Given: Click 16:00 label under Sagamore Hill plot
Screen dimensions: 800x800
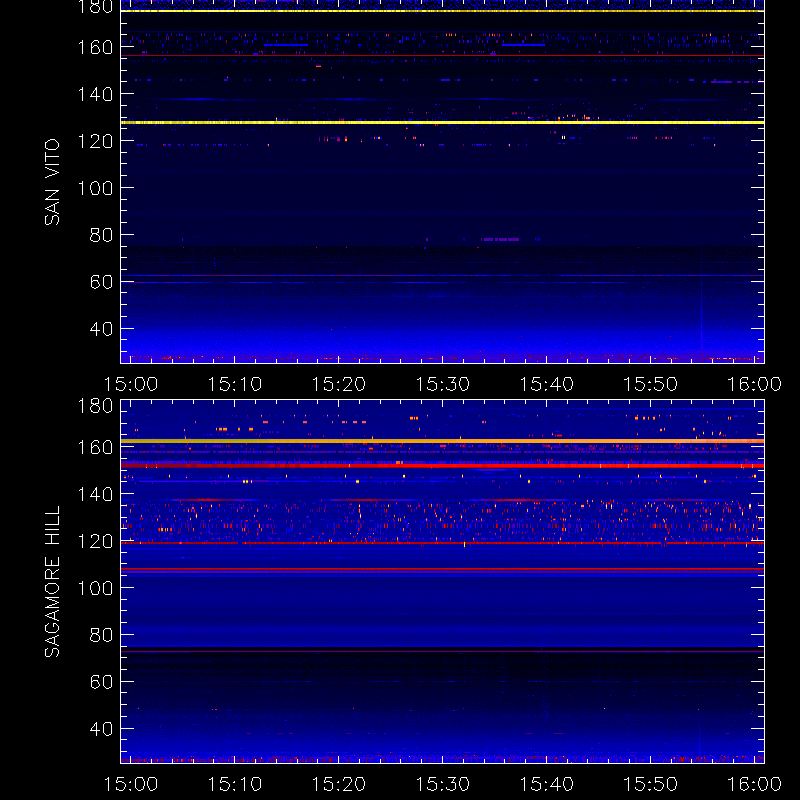Looking at the screenshot, I should click(x=754, y=784).
